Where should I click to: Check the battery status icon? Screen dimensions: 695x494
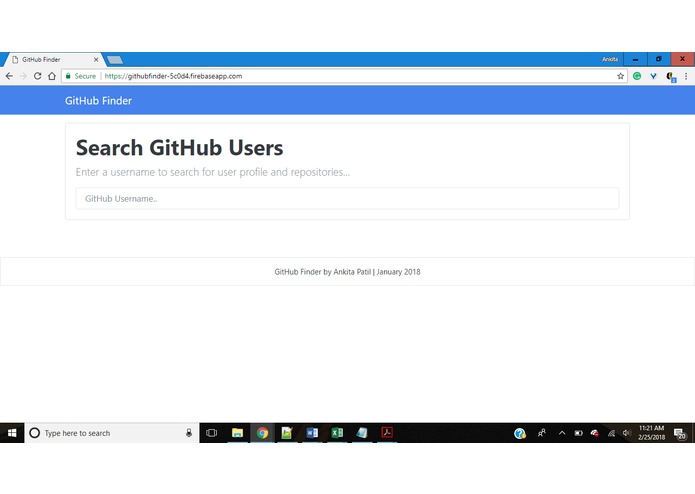pyautogui.click(x=578, y=433)
